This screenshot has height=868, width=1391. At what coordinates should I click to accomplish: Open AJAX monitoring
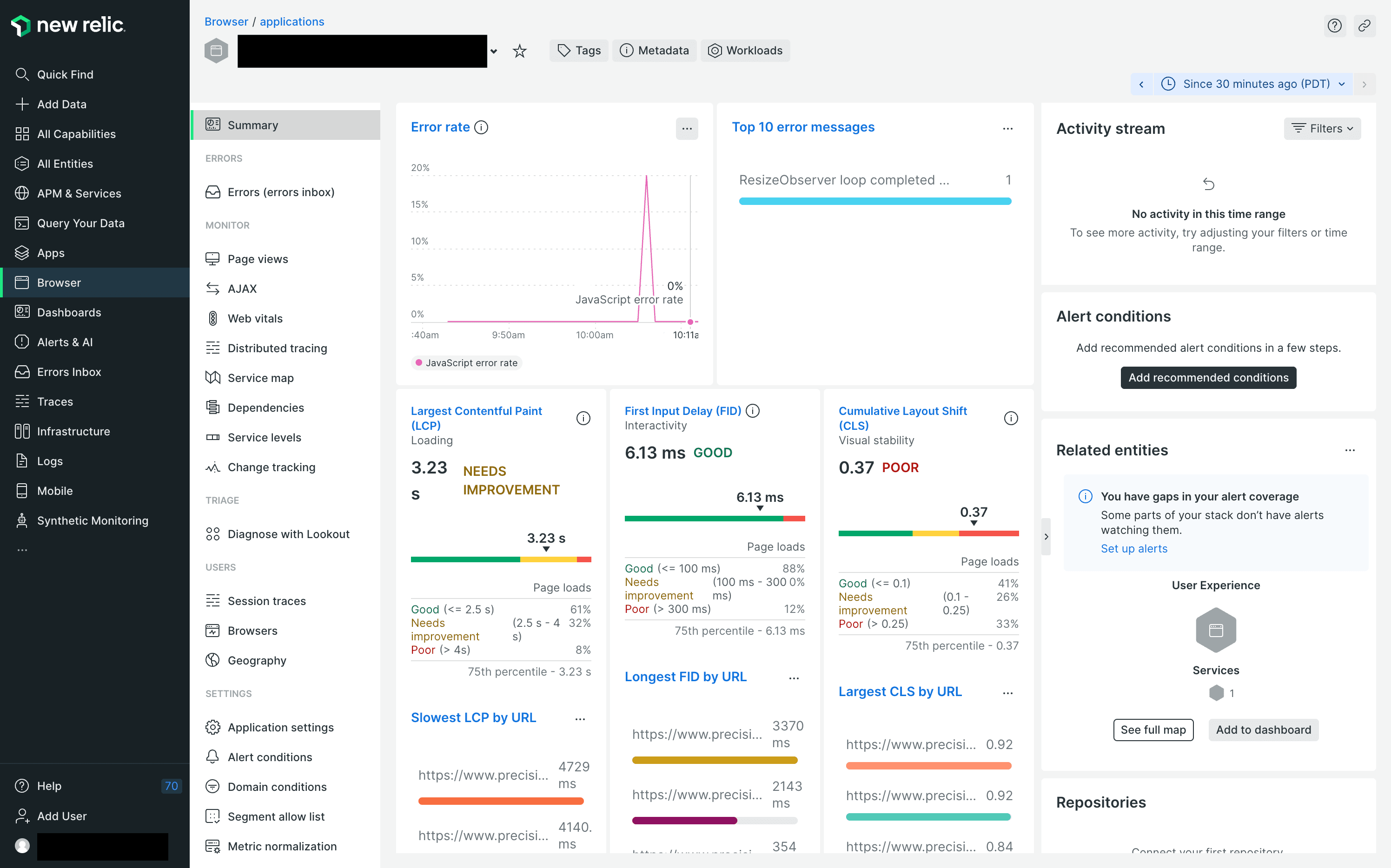[x=231, y=289]
